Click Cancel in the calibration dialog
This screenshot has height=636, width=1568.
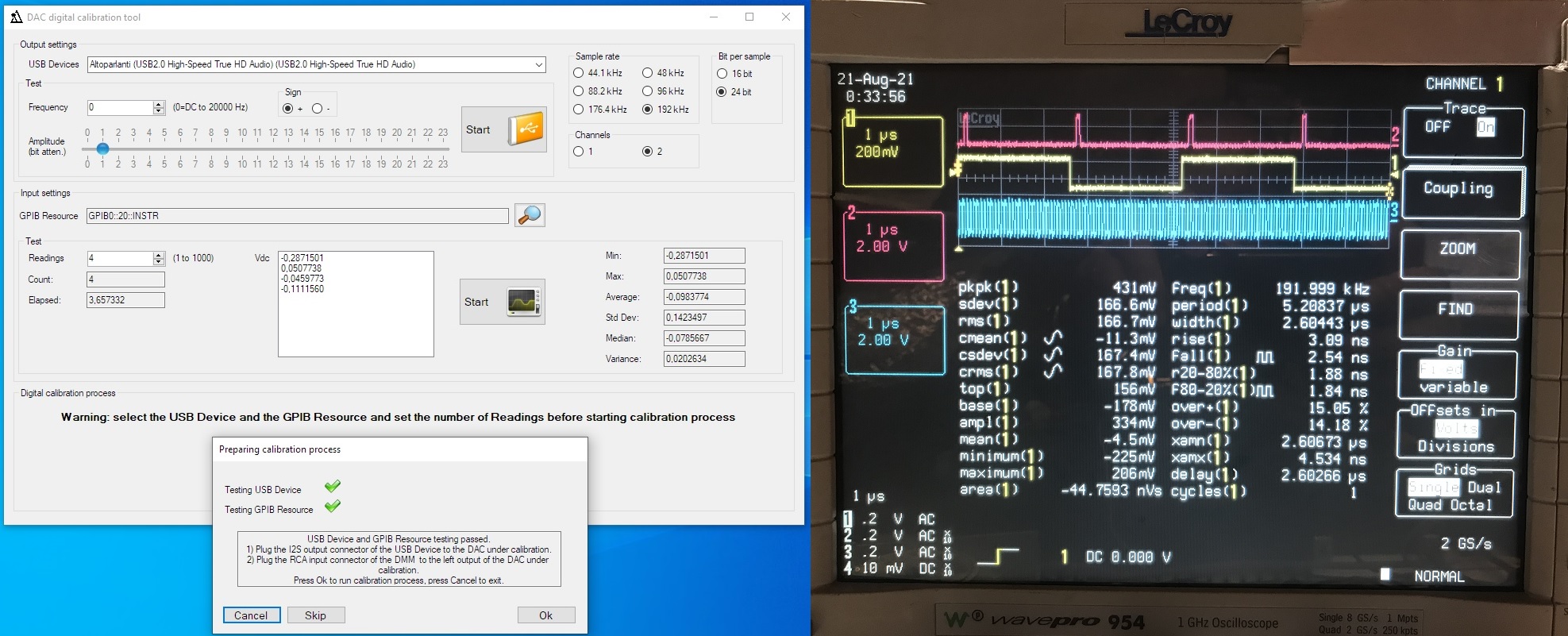tap(251, 615)
